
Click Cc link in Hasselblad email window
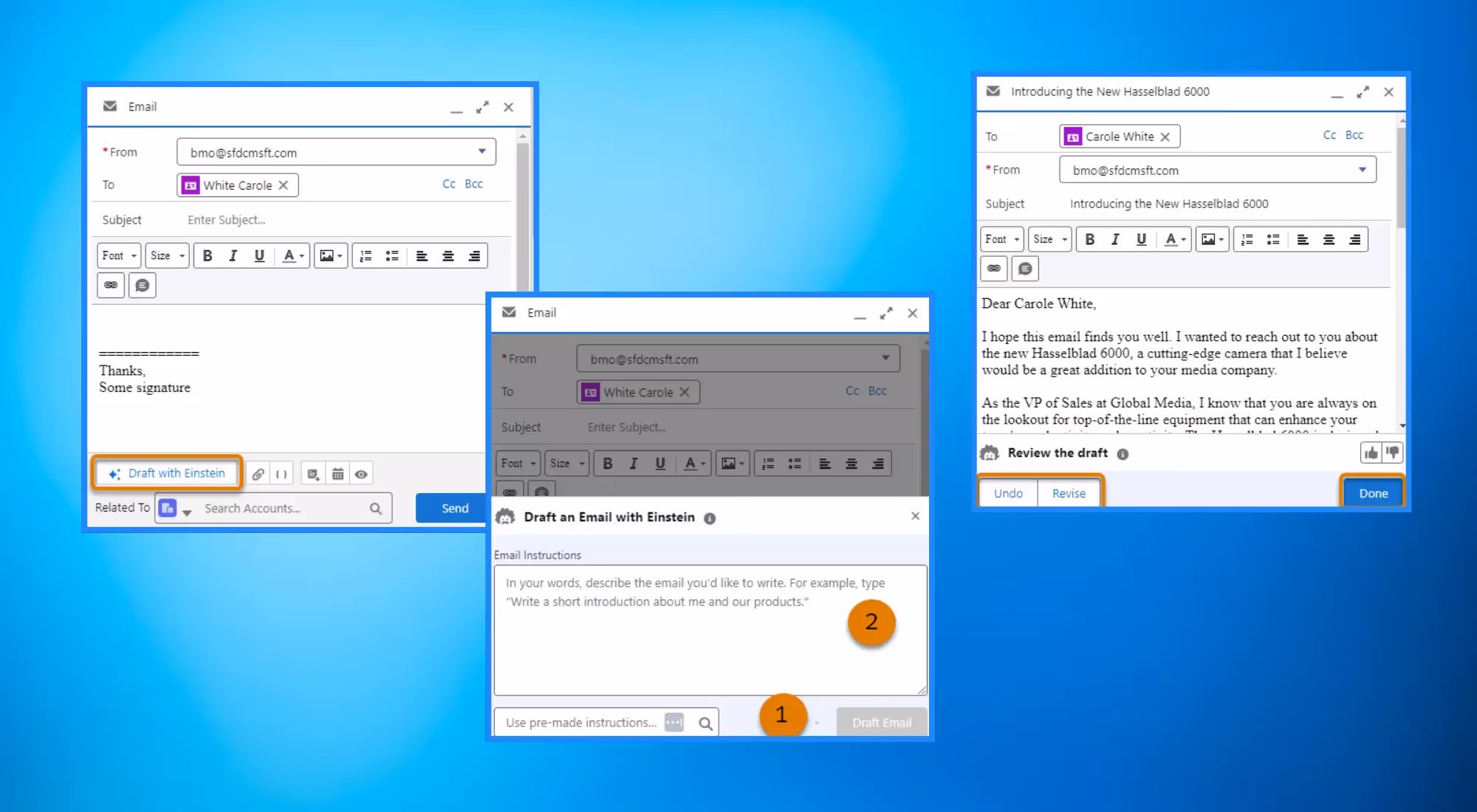pos(1329,135)
